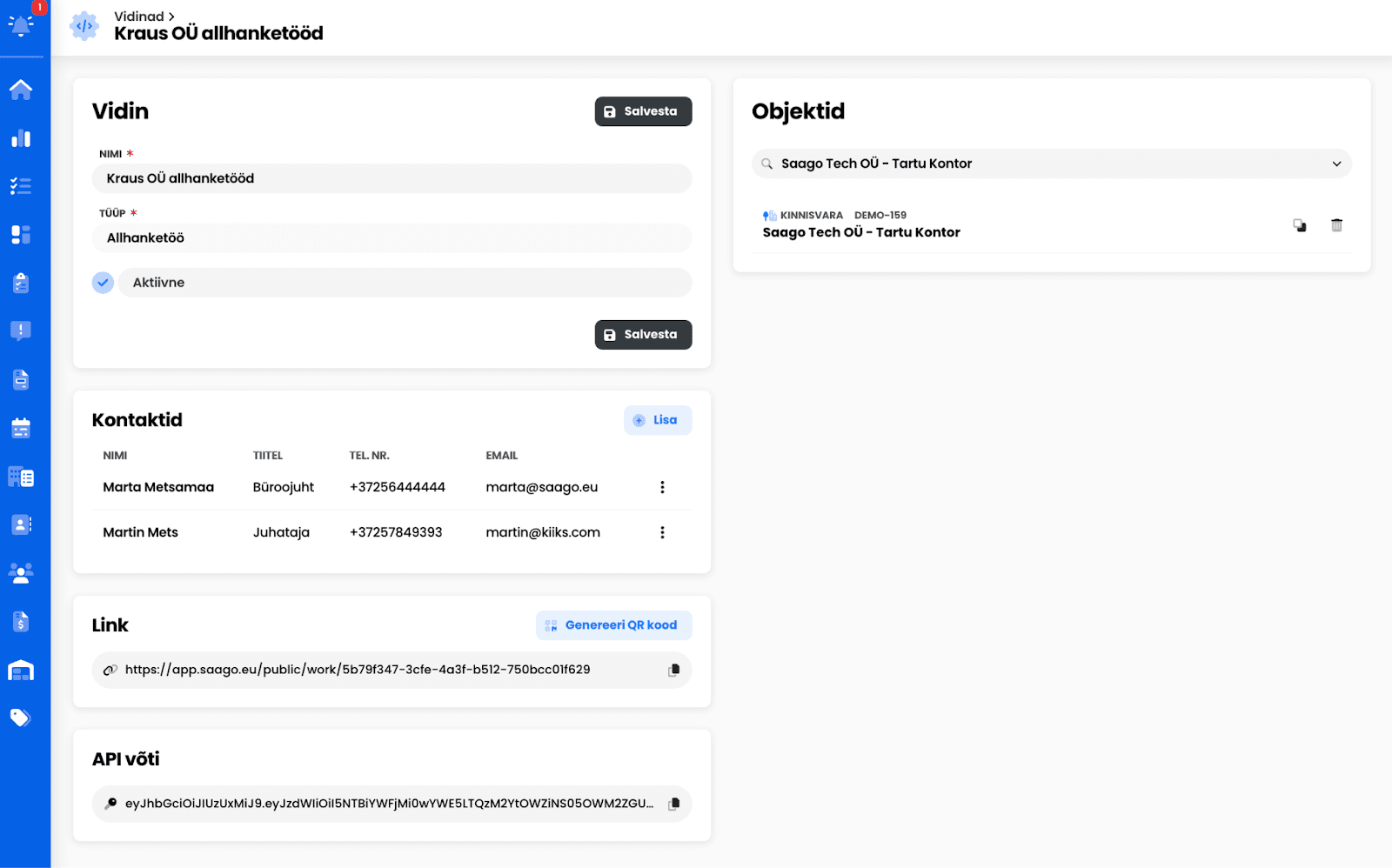This screenshot has height=868, width=1392.
Task: Open the contact book icon in sidebar
Action: point(21,524)
